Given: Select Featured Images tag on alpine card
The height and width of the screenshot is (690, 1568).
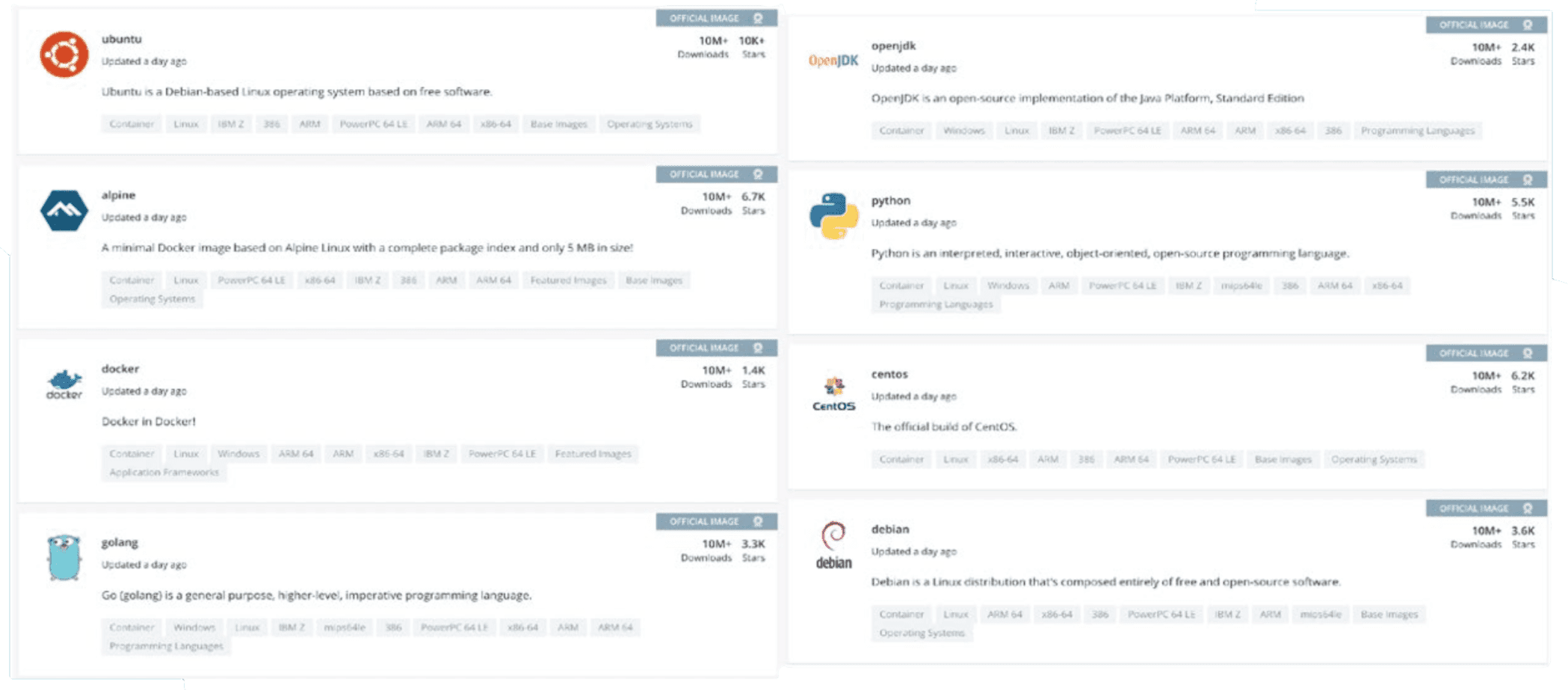Looking at the screenshot, I should pyautogui.click(x=568, y=280).
